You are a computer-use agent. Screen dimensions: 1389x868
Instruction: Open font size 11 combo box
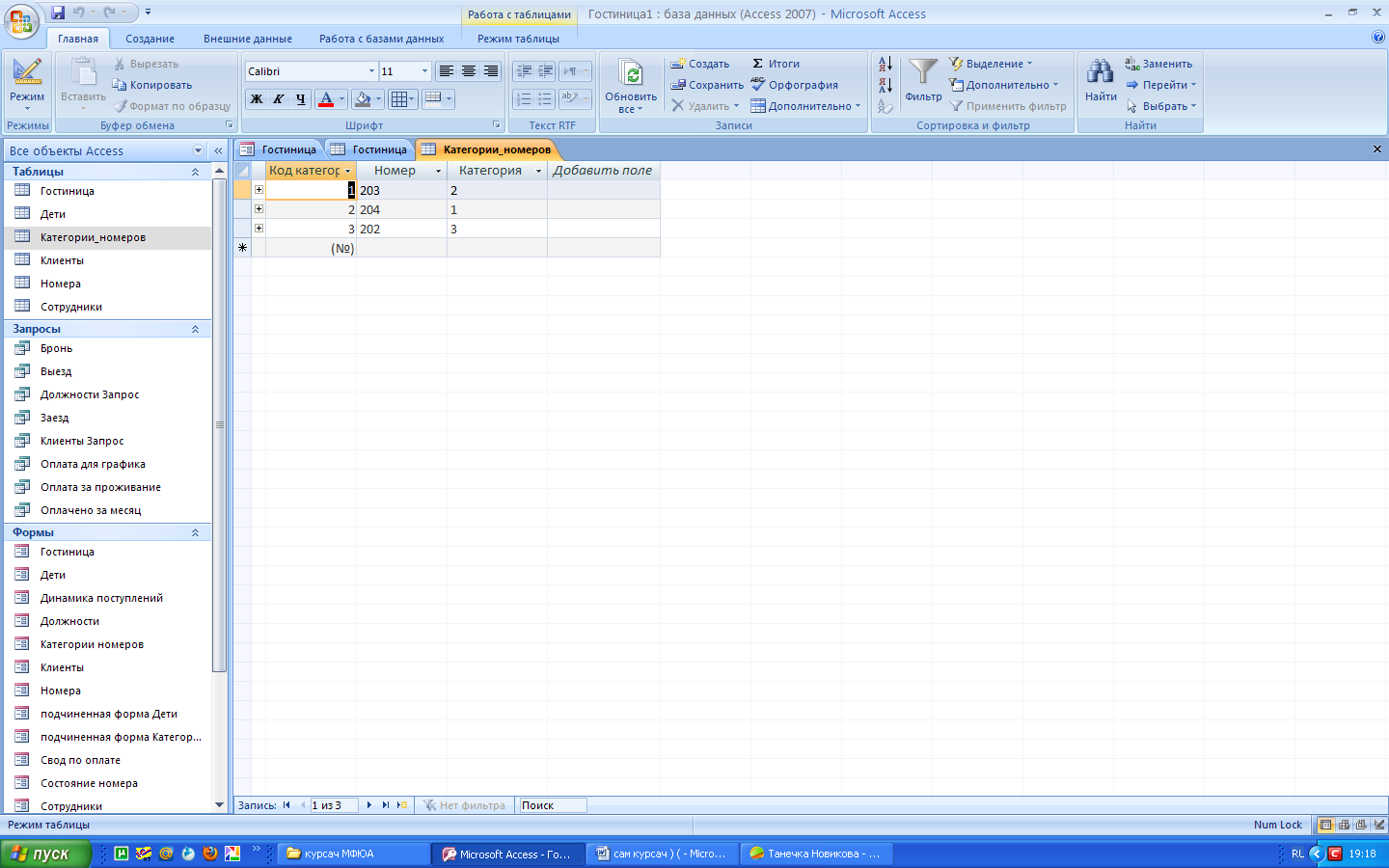click(404, 71)
